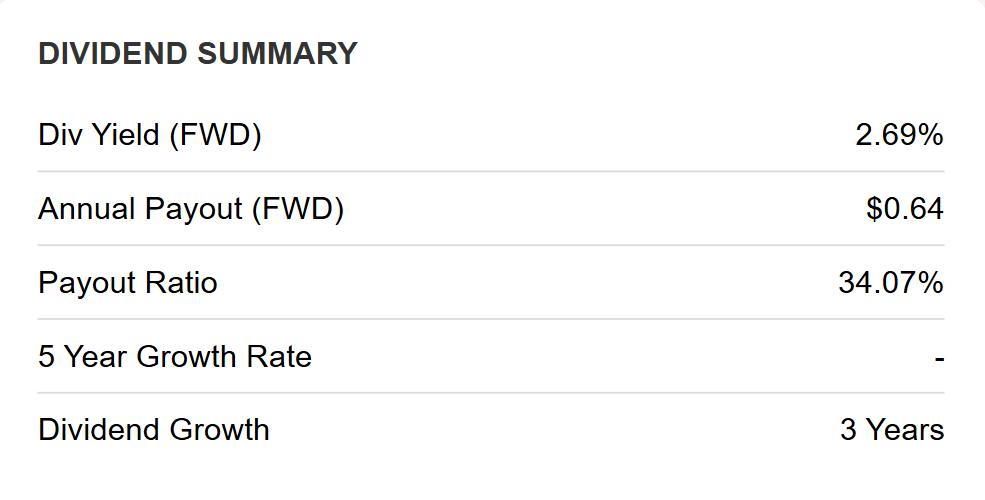
Task: Click the DIVIDEND SUMMARY heading
Action: pos(197,53)
